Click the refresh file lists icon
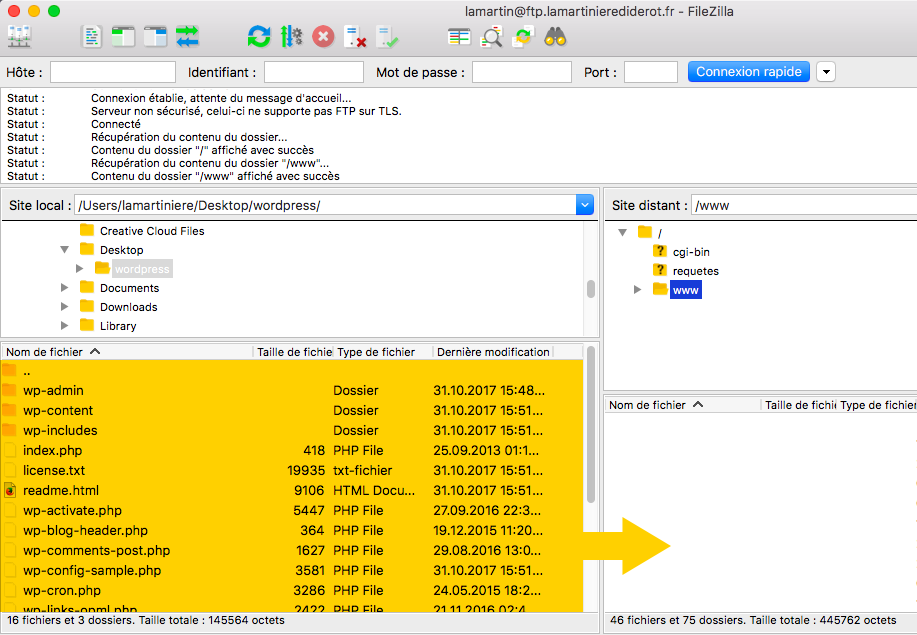 coord(259,38)
